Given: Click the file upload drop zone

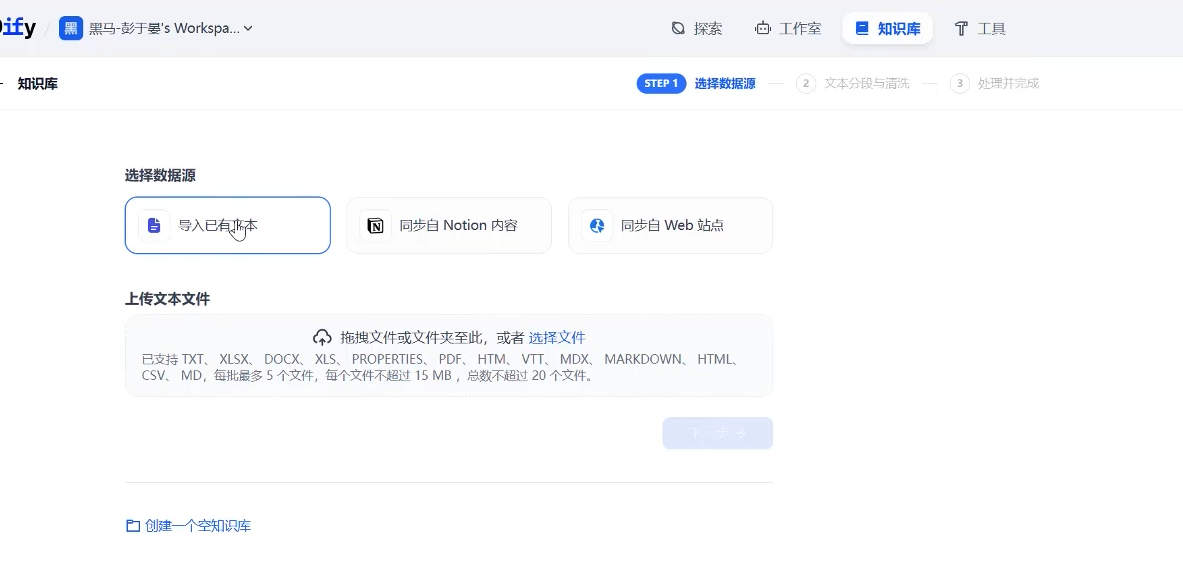Looking at the screenshot, I should click(449, 355).
